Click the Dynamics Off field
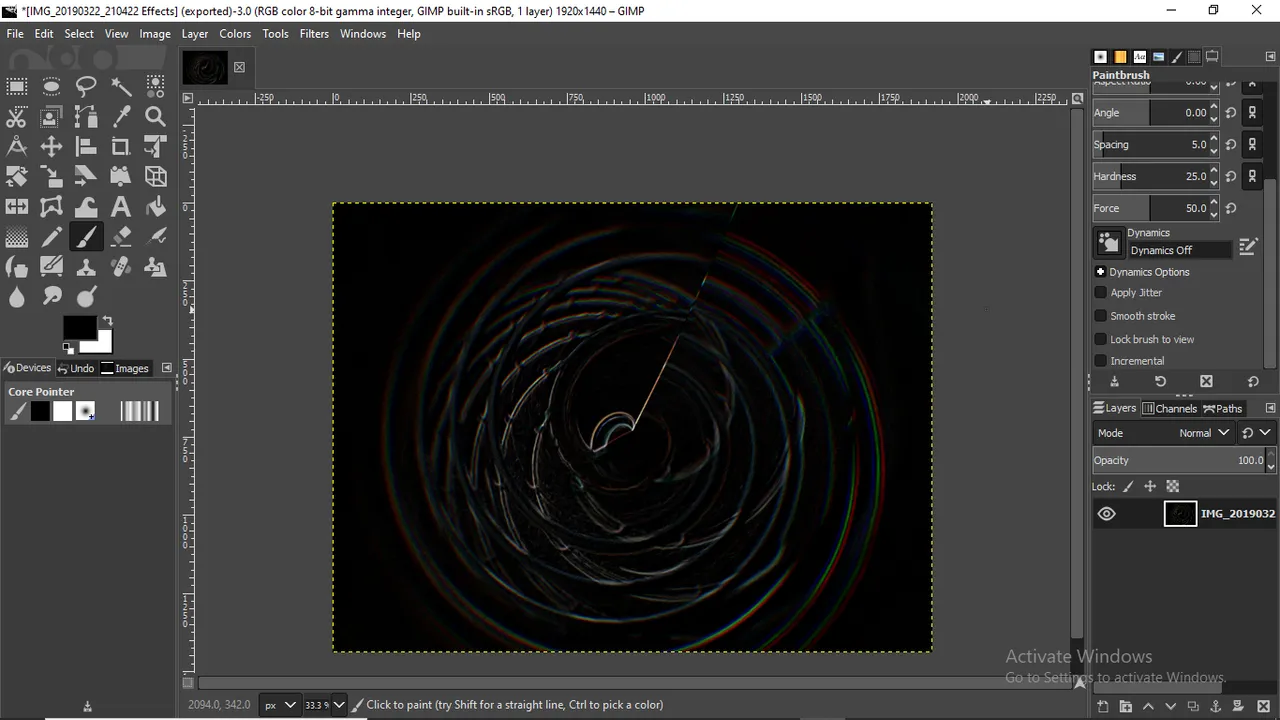 point(1180,250)
